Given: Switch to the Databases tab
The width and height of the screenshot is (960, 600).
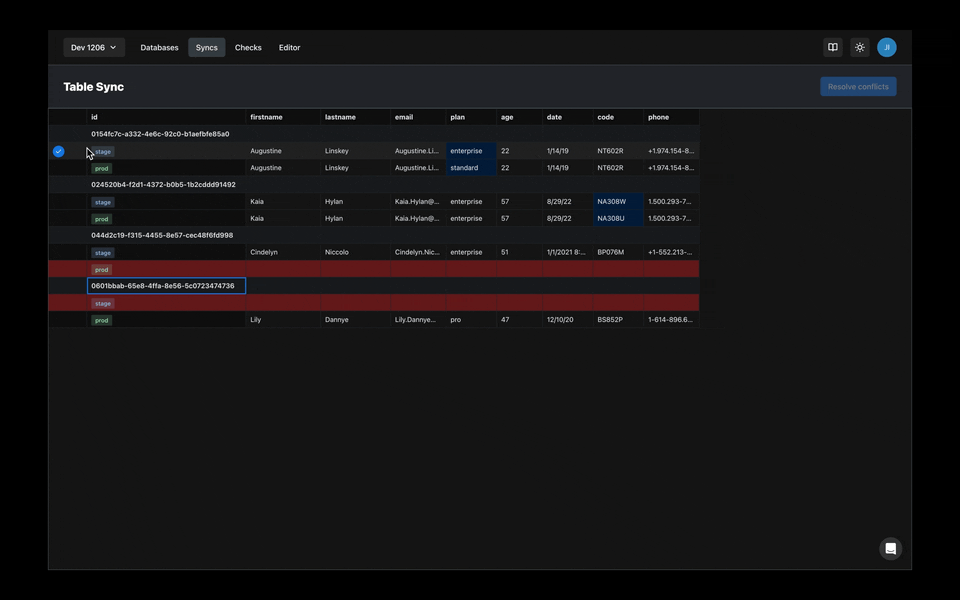Looking at the screenshot, I should click(159, 47).
